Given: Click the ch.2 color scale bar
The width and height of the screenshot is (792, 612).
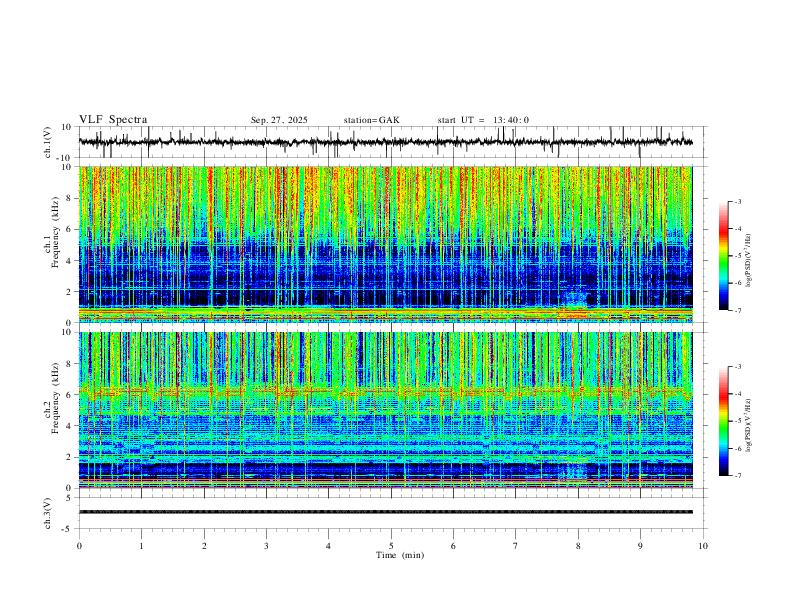Looking at the screenshot, I should pyautogui.click(x=723, y=421).
